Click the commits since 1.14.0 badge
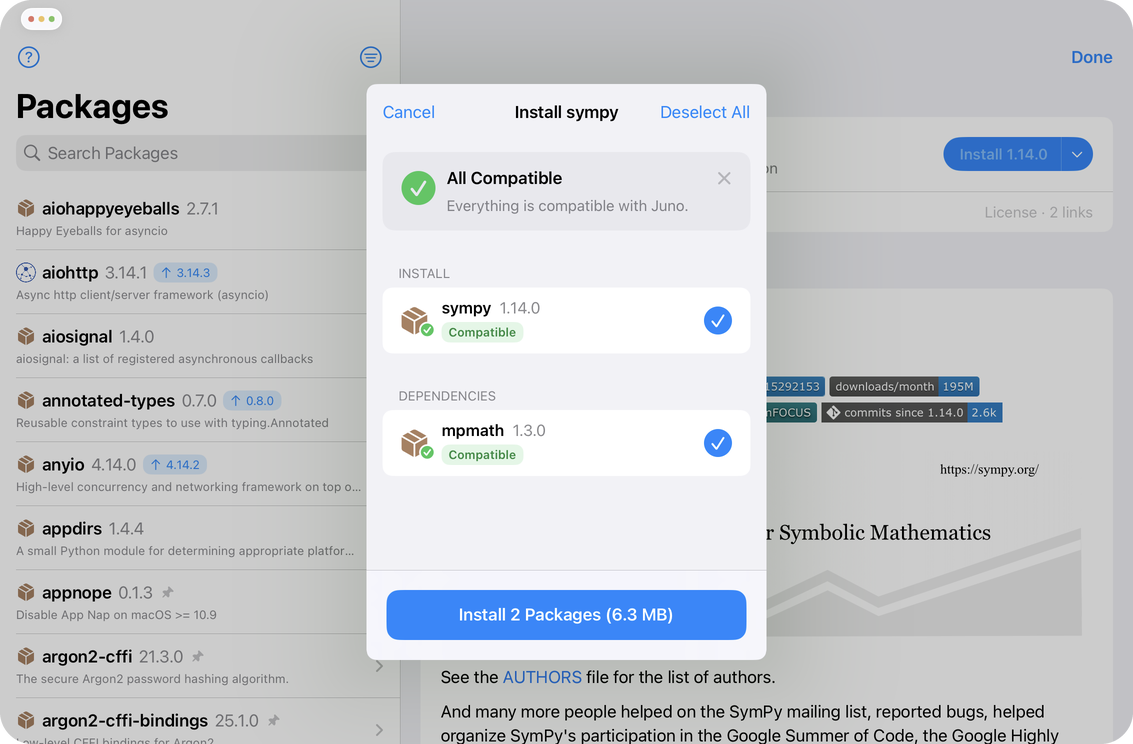 (x=911, y=412)
